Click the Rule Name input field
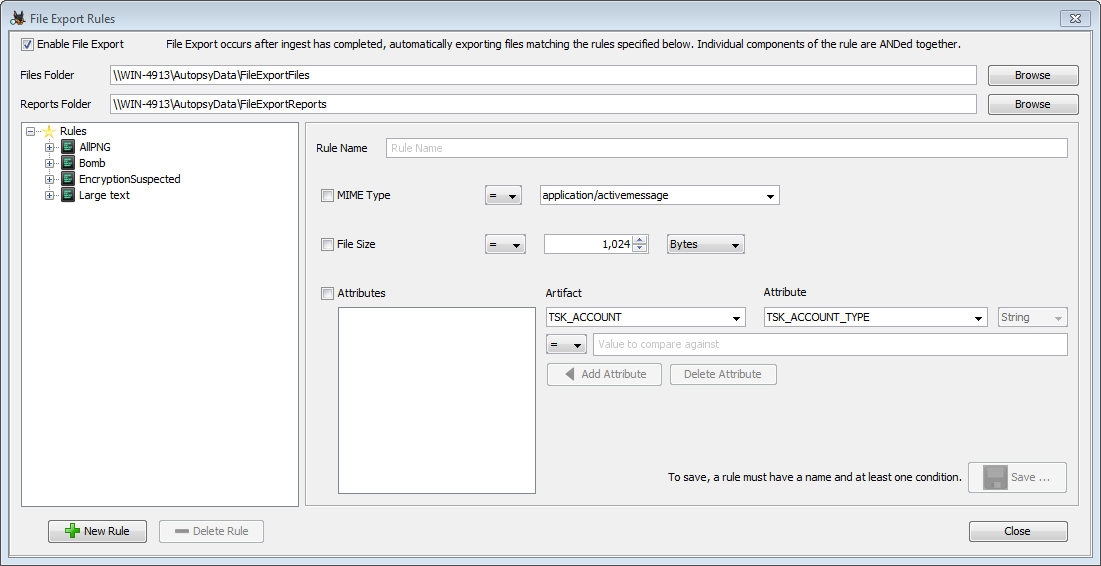 726,148
